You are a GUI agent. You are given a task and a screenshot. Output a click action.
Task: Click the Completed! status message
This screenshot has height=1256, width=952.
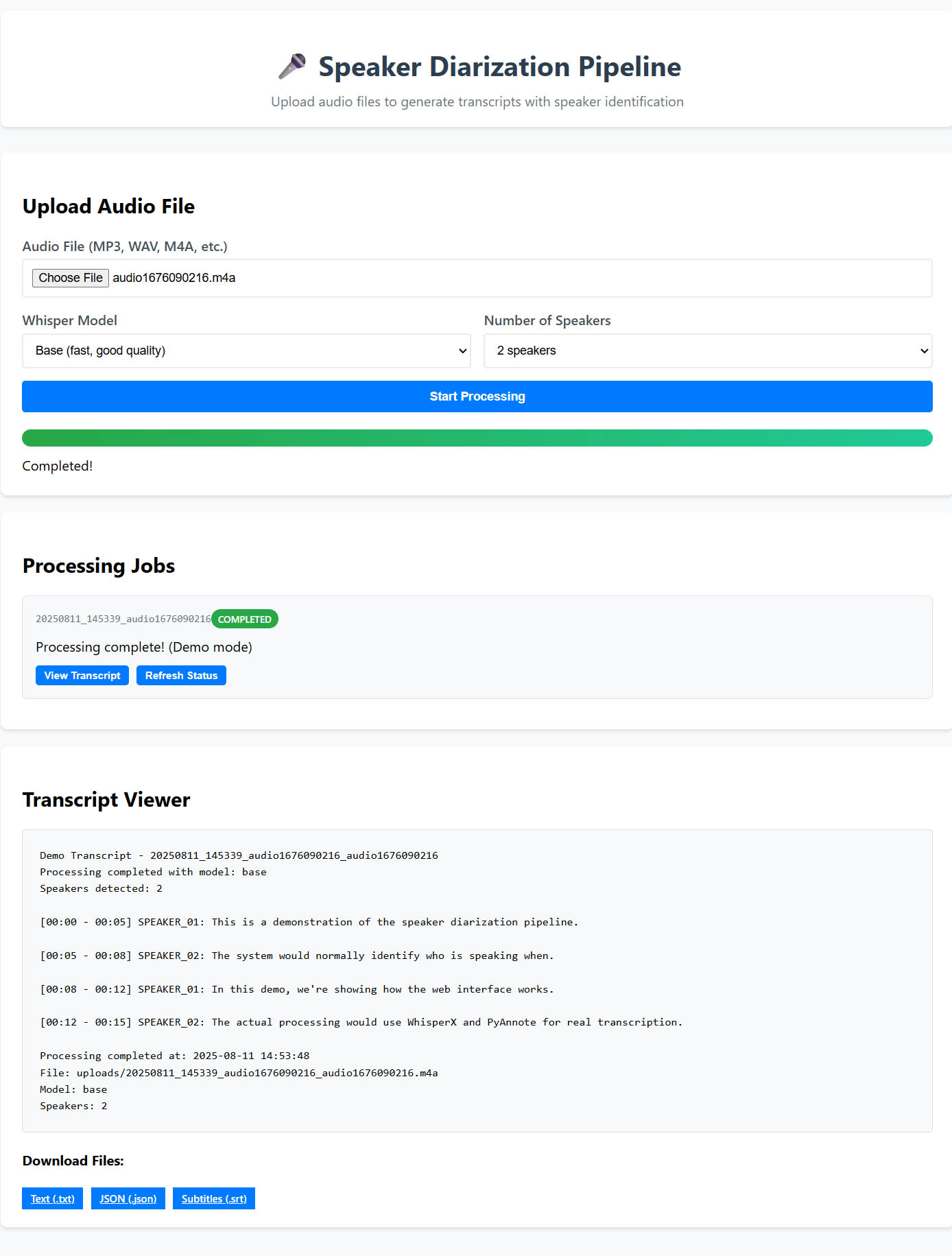[x=57, y=466]
